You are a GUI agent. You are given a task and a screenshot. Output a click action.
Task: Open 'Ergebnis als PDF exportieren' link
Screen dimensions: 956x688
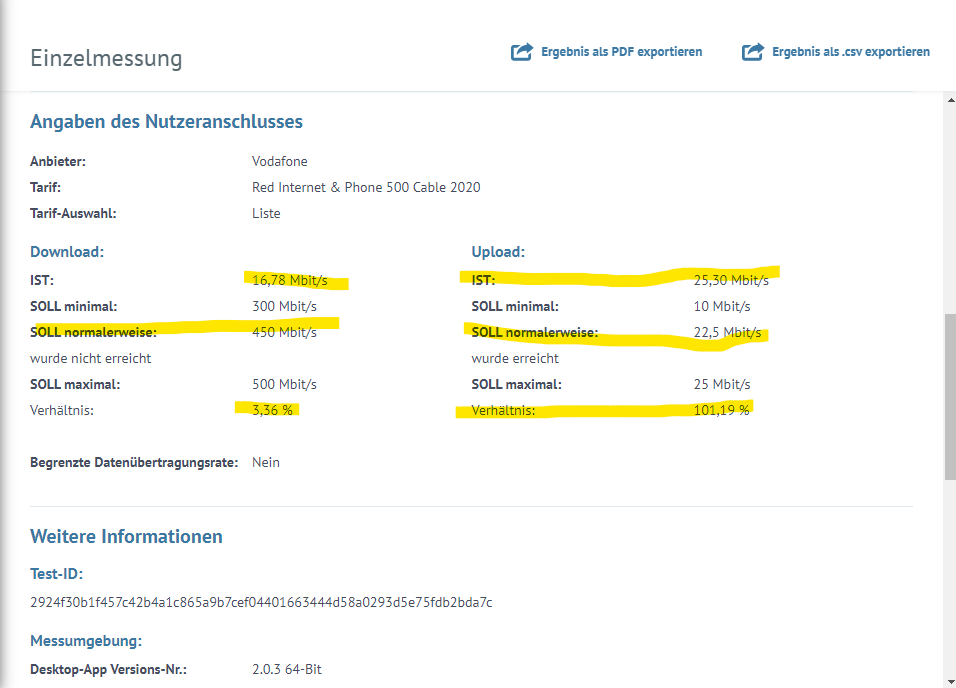(x=621, y=52)
